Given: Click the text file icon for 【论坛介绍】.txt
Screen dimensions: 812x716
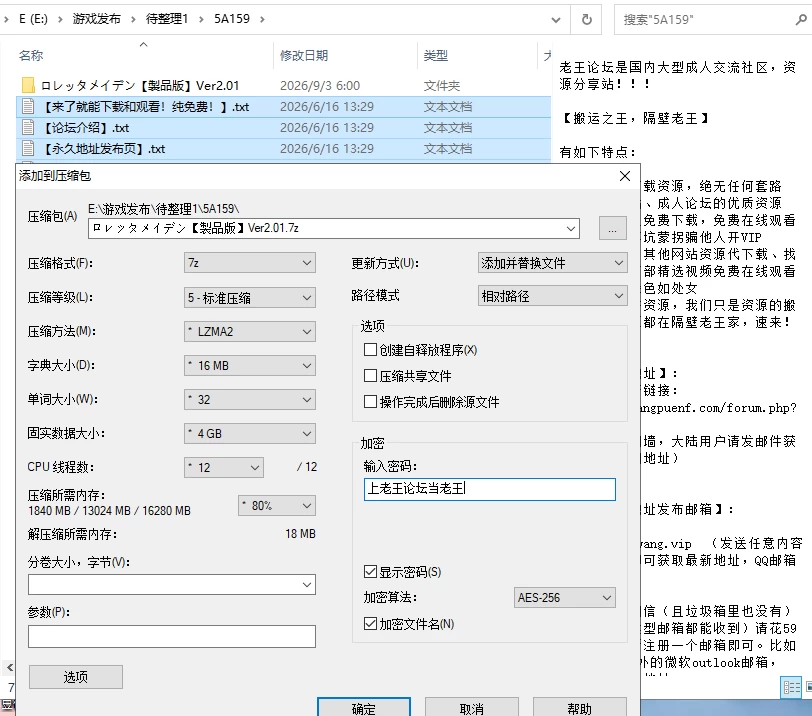Looking at the screenshot, I should coord(28,127).
